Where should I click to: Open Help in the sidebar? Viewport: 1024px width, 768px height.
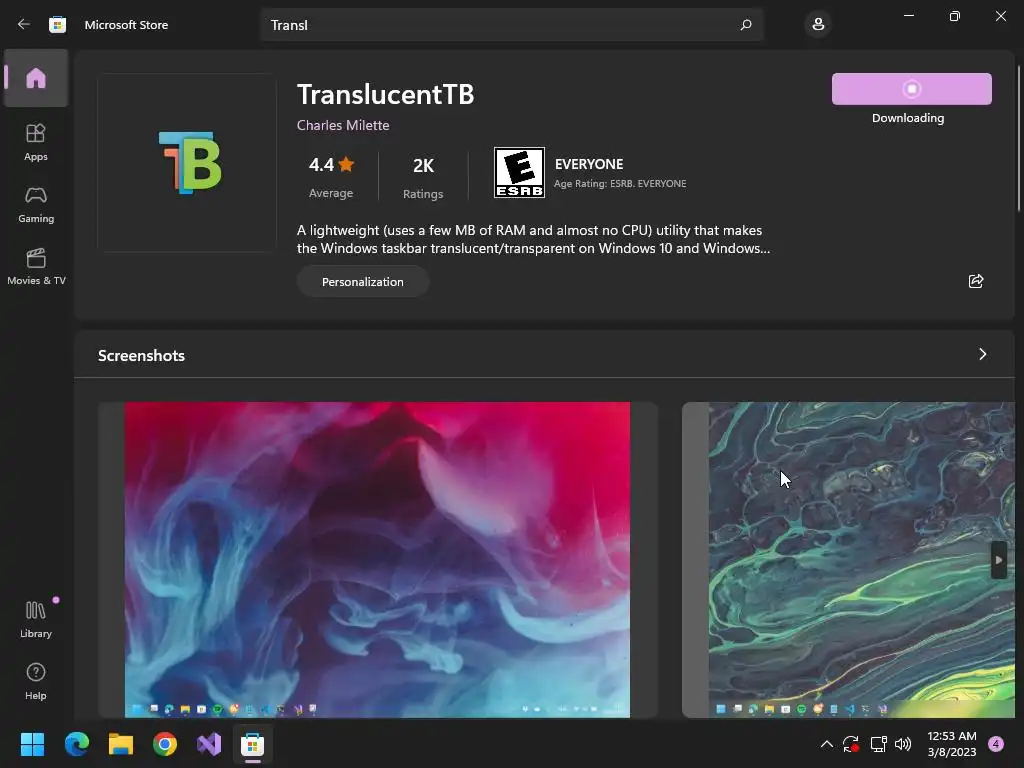click(x=36, y=681)
